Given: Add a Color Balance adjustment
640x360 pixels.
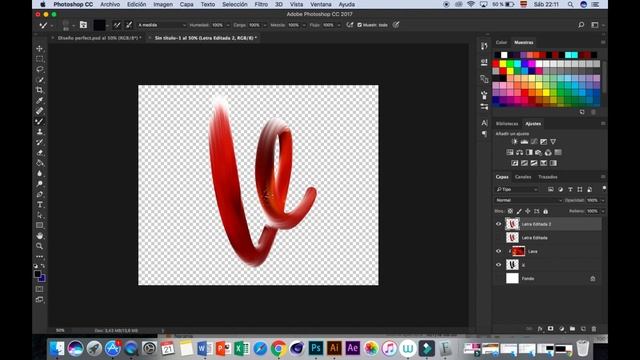Looking at the screenshot, I should tap(520, 152).
